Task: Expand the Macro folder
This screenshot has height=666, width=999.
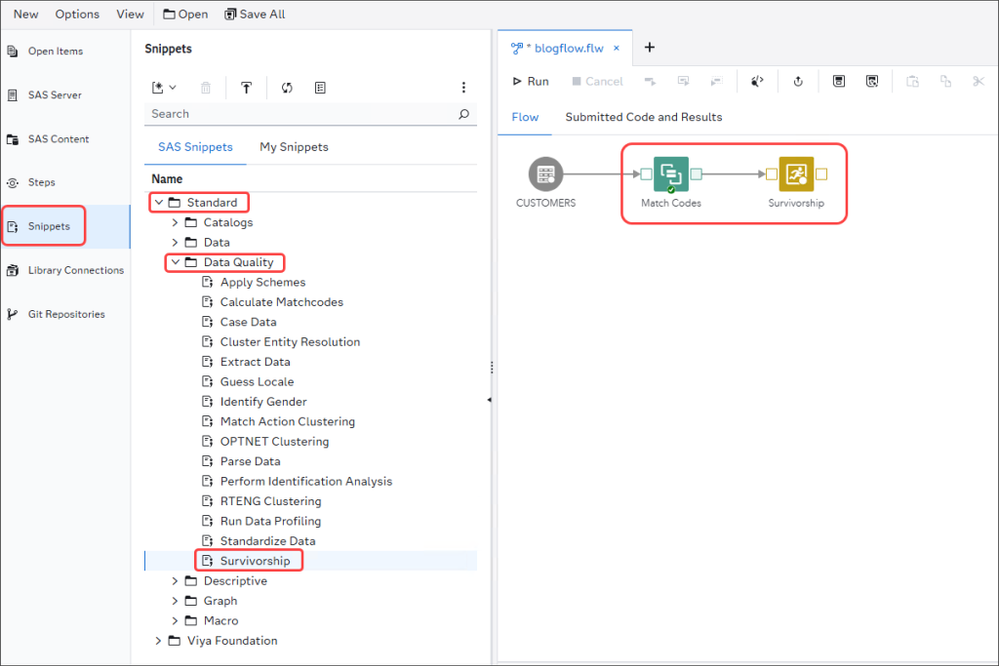Action: (x=175, y=621)
